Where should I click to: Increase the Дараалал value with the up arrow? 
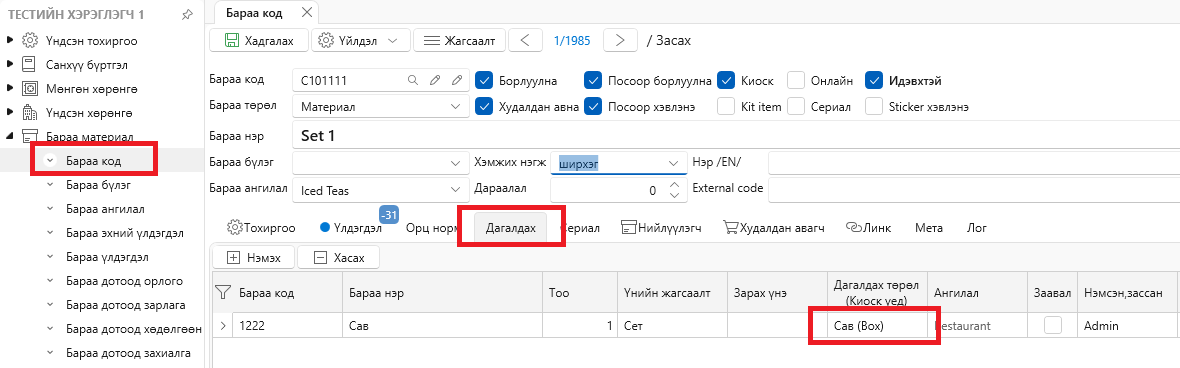pyautogui.click(x=674, y=185)
